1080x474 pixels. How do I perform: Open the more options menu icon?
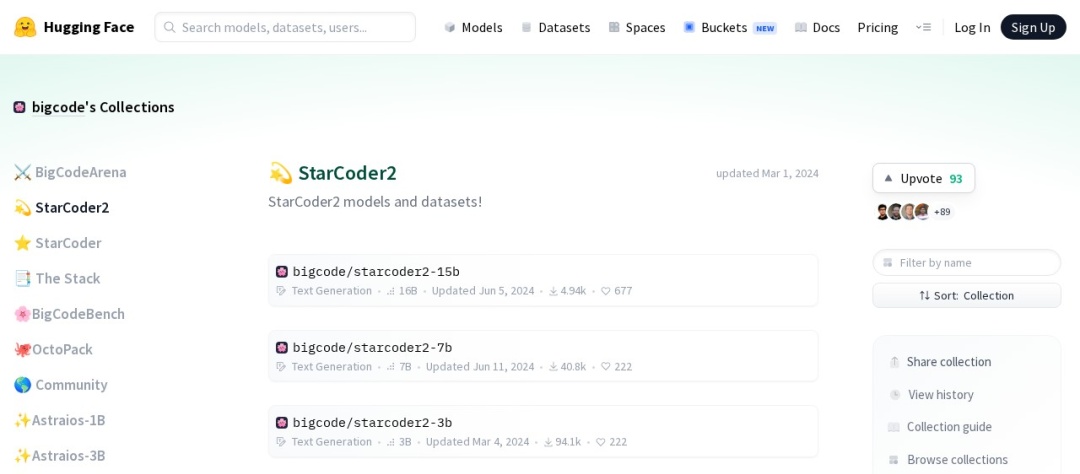(x=923, y=28)
